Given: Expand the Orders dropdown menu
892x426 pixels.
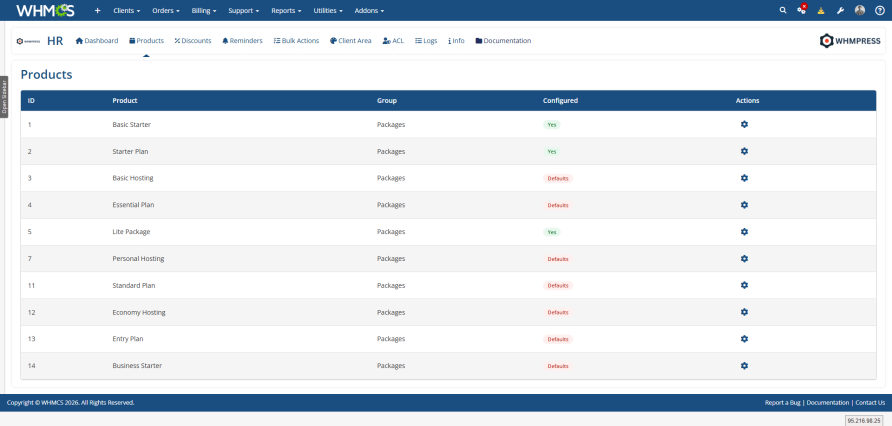Looking at the screenshot, I should pos(166,10).
